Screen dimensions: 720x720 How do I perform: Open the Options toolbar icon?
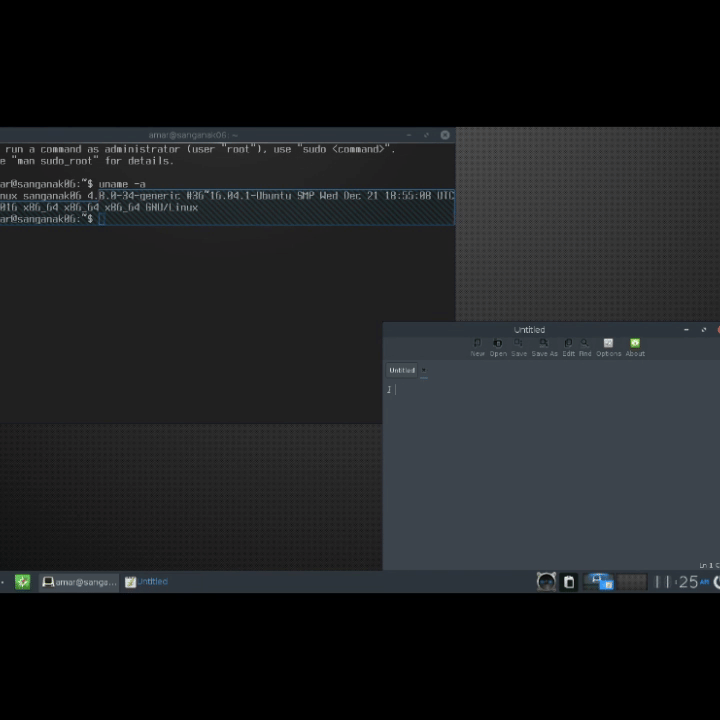tap(608, 346)
